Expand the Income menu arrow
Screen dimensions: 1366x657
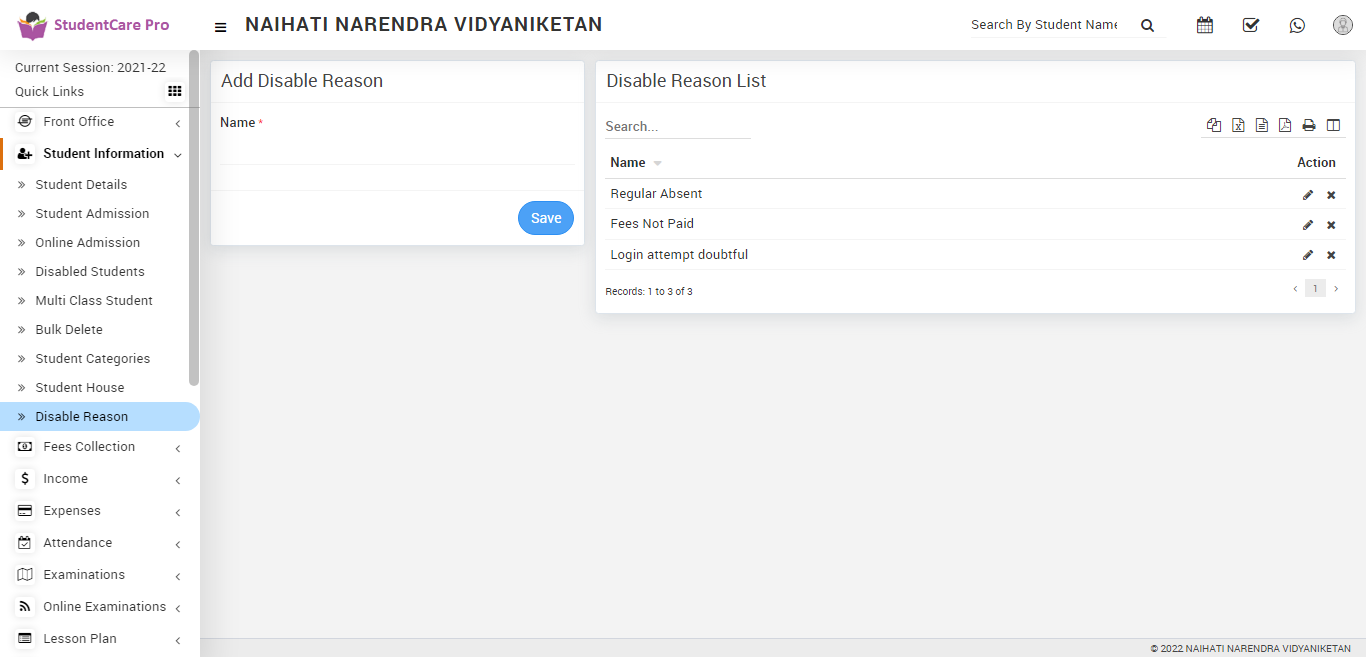coord(177,480)
